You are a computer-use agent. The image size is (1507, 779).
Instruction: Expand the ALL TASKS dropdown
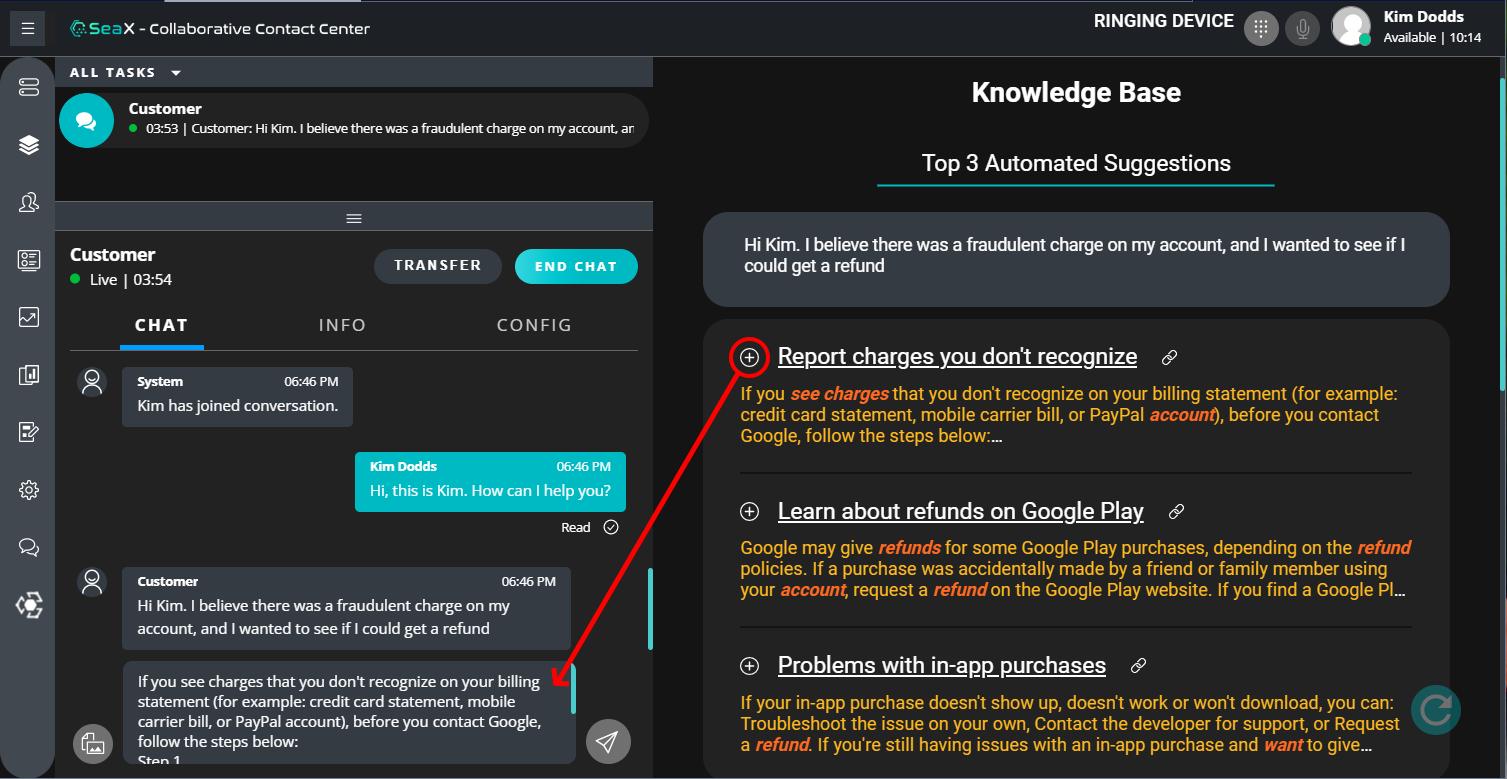coord(176,73)
